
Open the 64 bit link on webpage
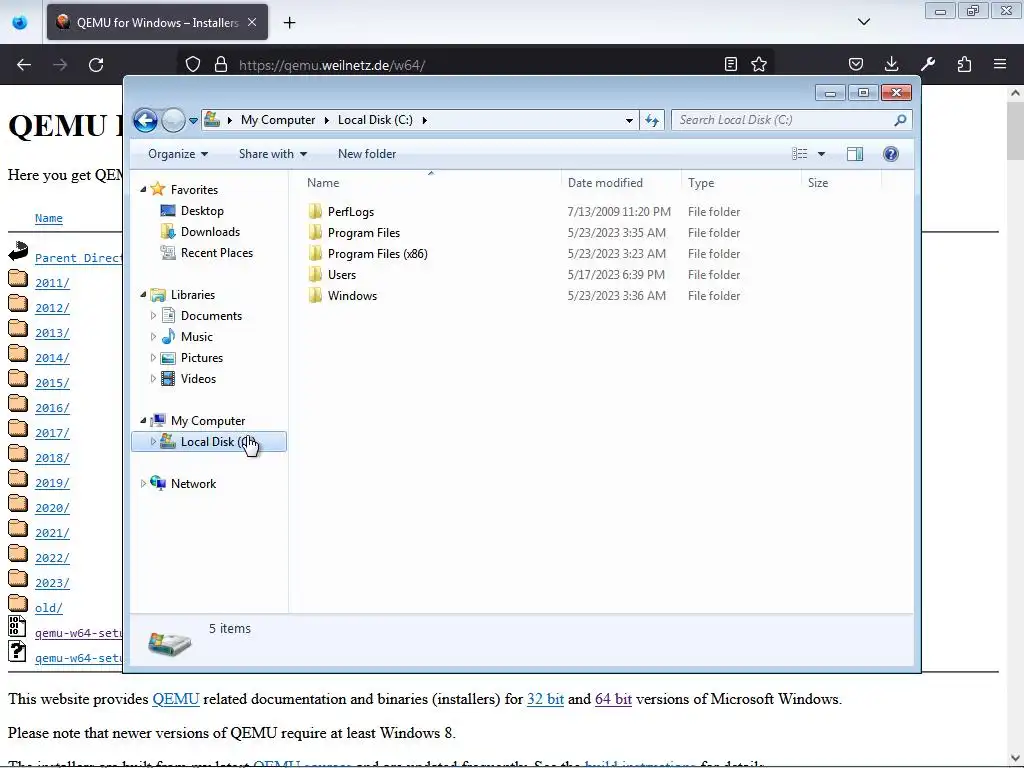point(613,699)
